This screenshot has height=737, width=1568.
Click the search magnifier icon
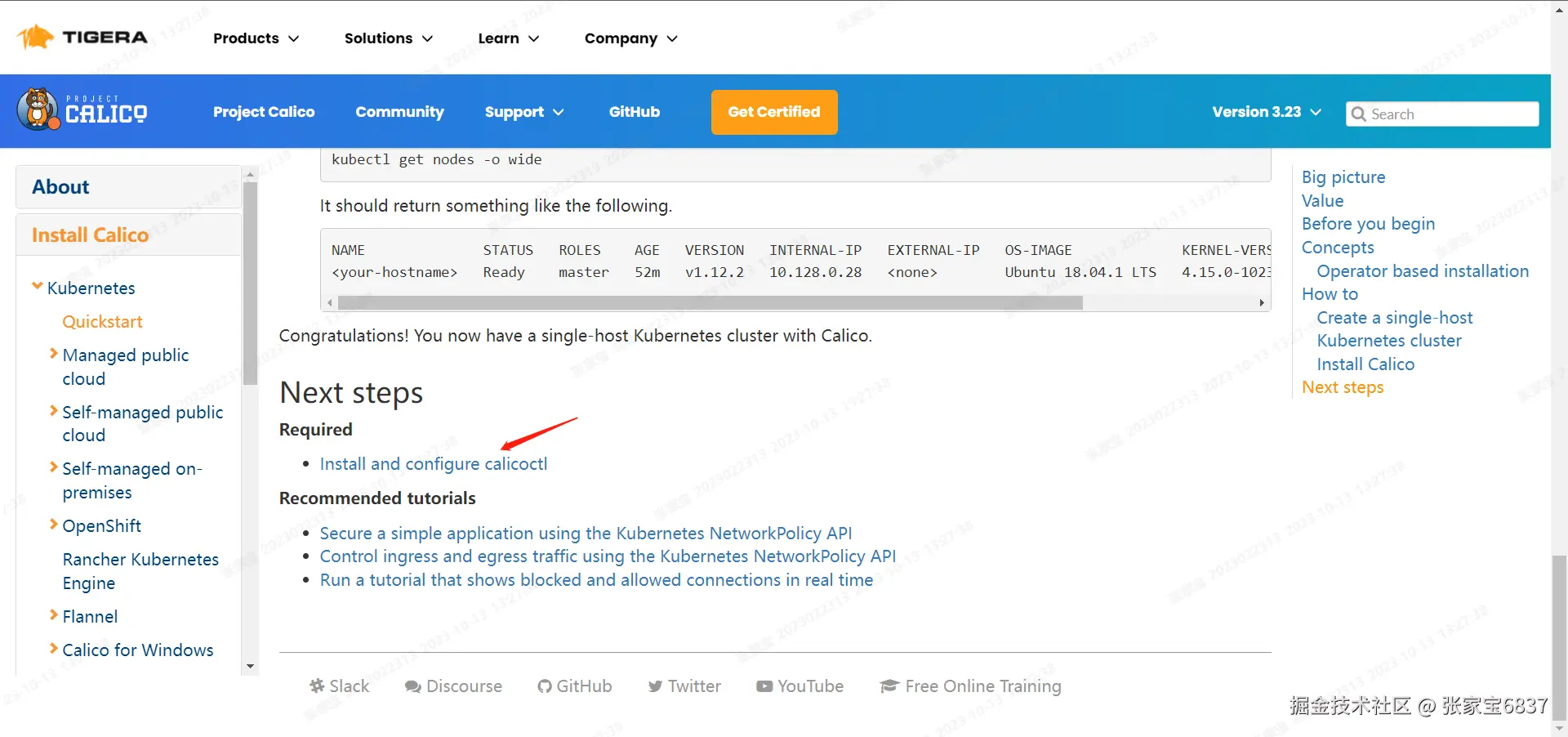point(1358,114)
